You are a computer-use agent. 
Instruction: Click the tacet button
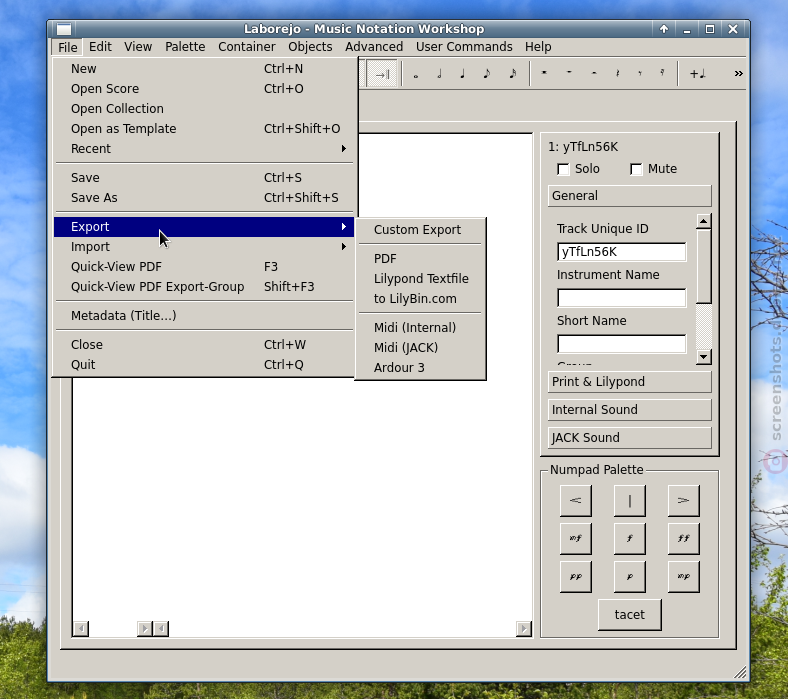(x=630, y=615)
